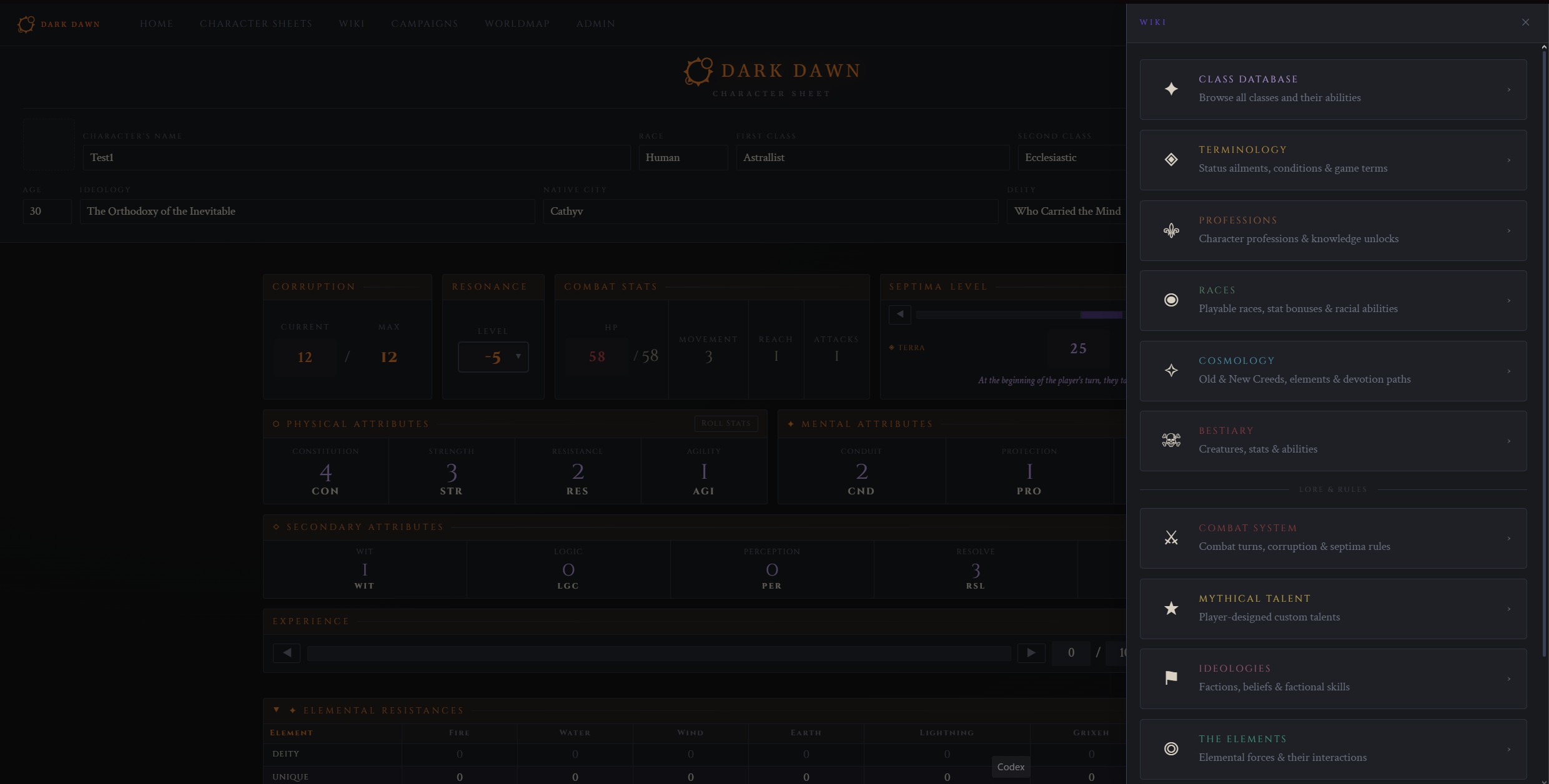Image resolution: width=1549 pixels, height=784 pixels.
Task: Click the Class Database sparkle icon
Action: pos(1171,89)
